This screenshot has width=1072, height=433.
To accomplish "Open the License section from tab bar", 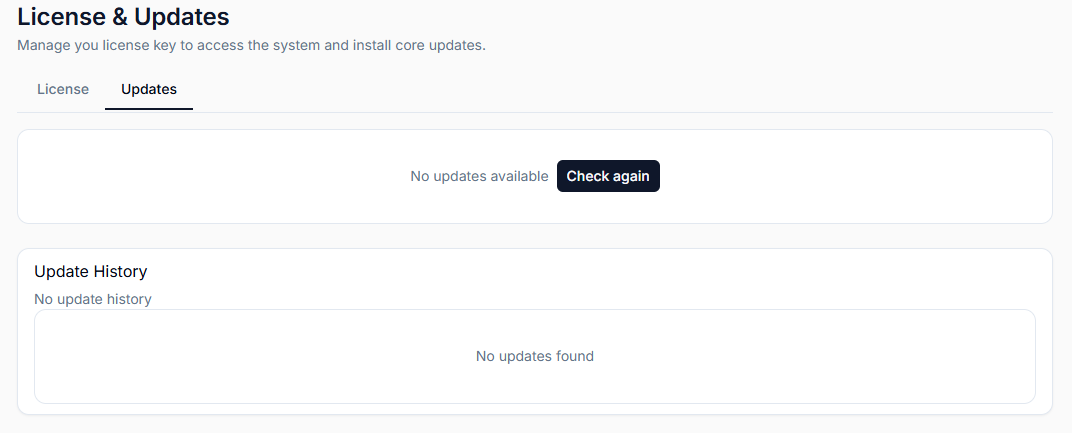I will pos(63,90).
